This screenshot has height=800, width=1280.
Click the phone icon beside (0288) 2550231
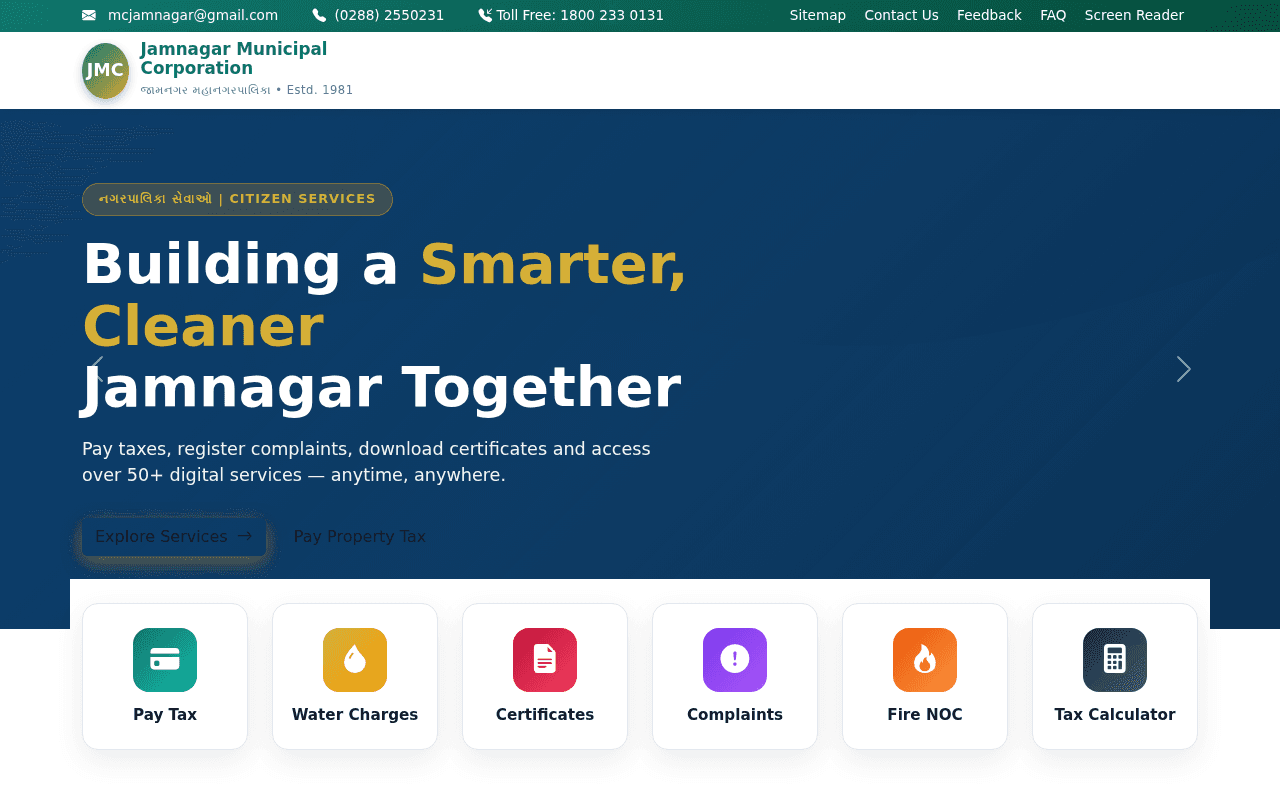pyautogui.click(x=319, y=15)
